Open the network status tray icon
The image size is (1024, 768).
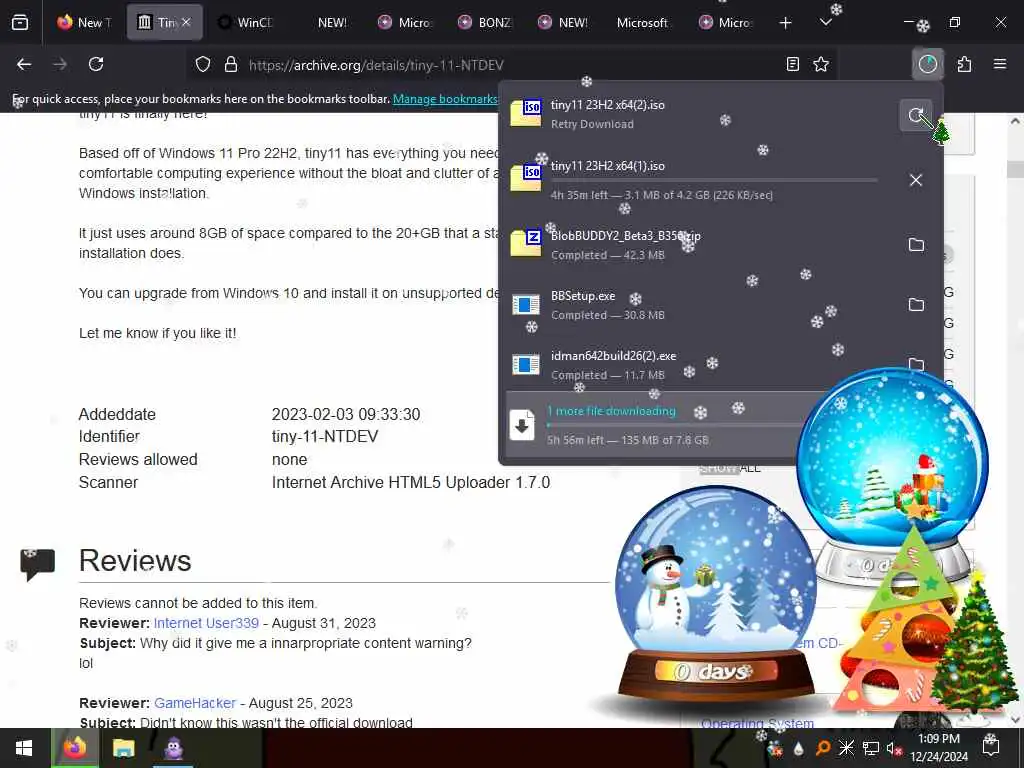870,748
